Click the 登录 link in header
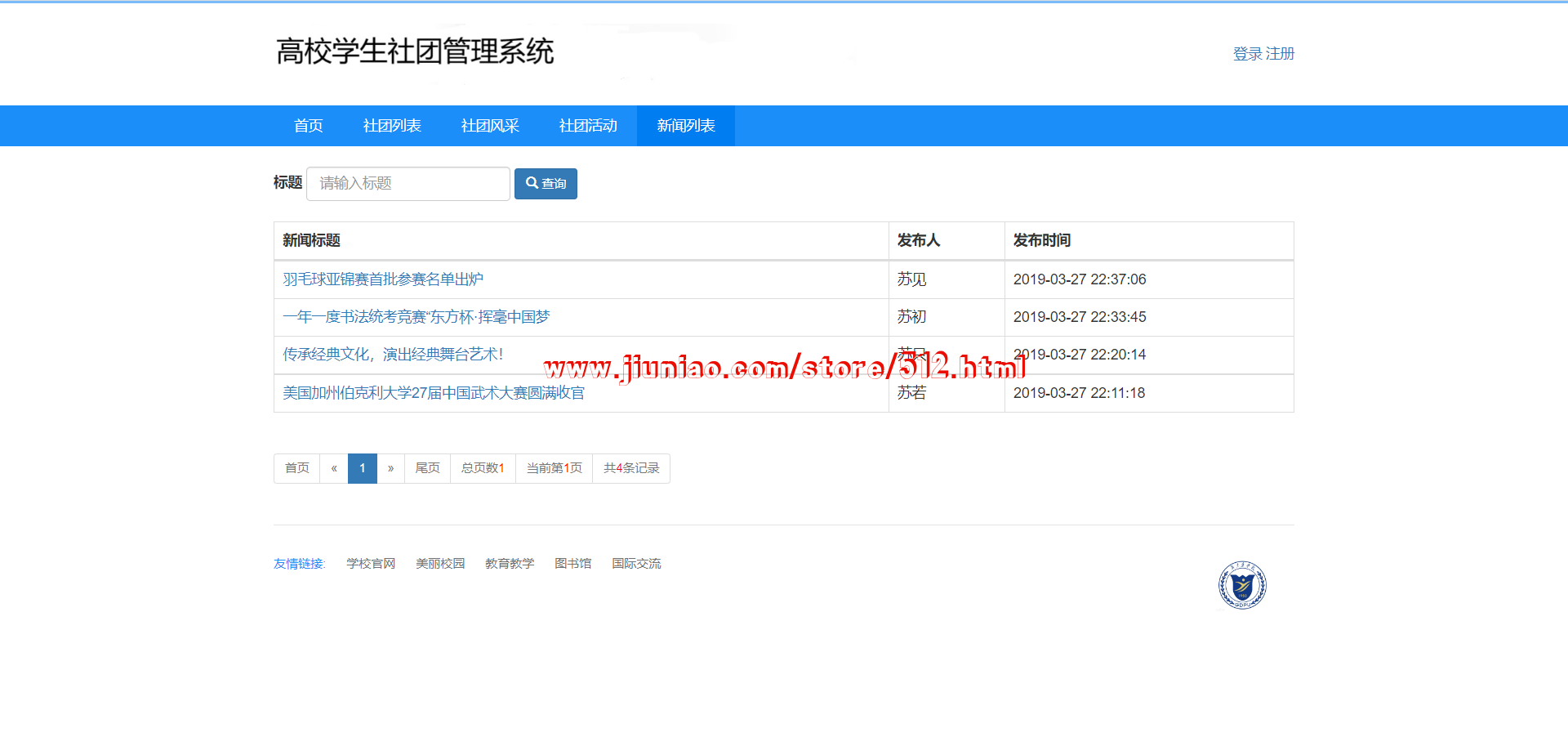Image resolution: width=1568 pixels, height=737 pixels. [1247, 54]
